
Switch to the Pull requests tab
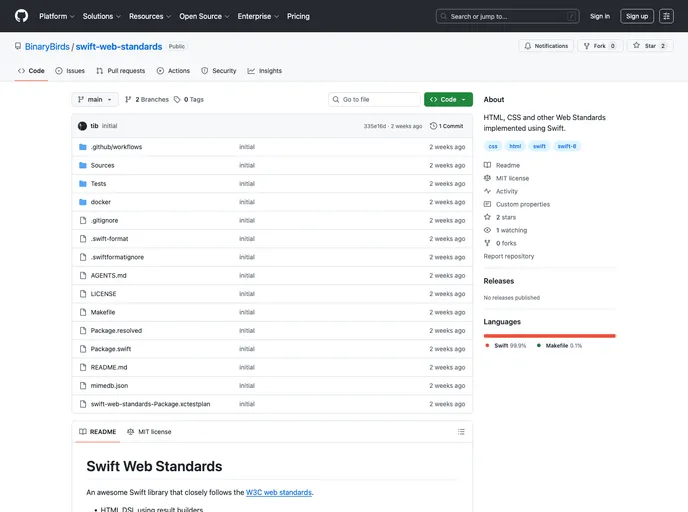click(121, 71)
